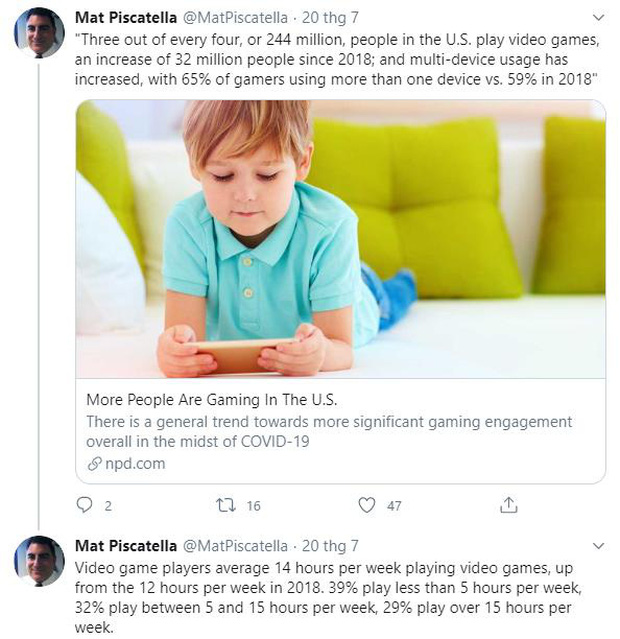Open the share icon on first tweet
The image size is (620, 639).
pos(509,505)
